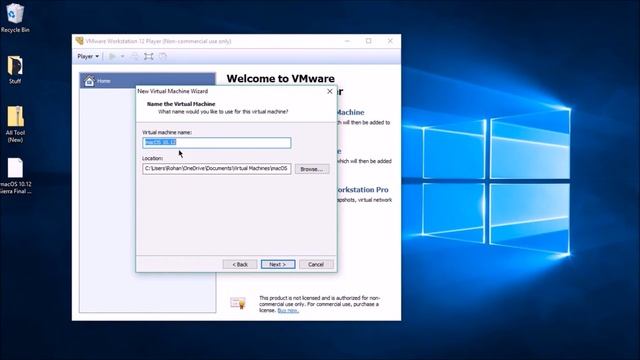Click the Unity mode toolbar icon
Image resolution: width=640 pixels, height=360 pixels.
click(163, 56)
